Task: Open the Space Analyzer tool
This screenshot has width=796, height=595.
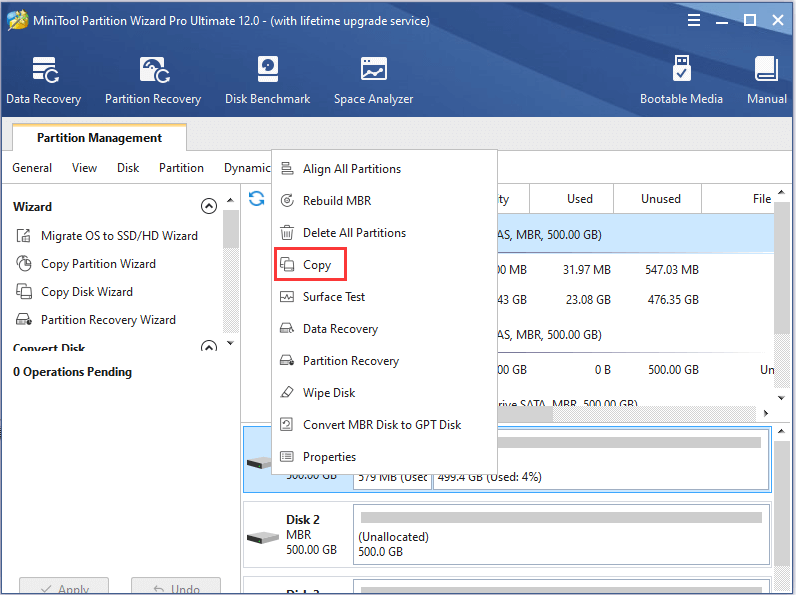Action: (x=373, y=80)
